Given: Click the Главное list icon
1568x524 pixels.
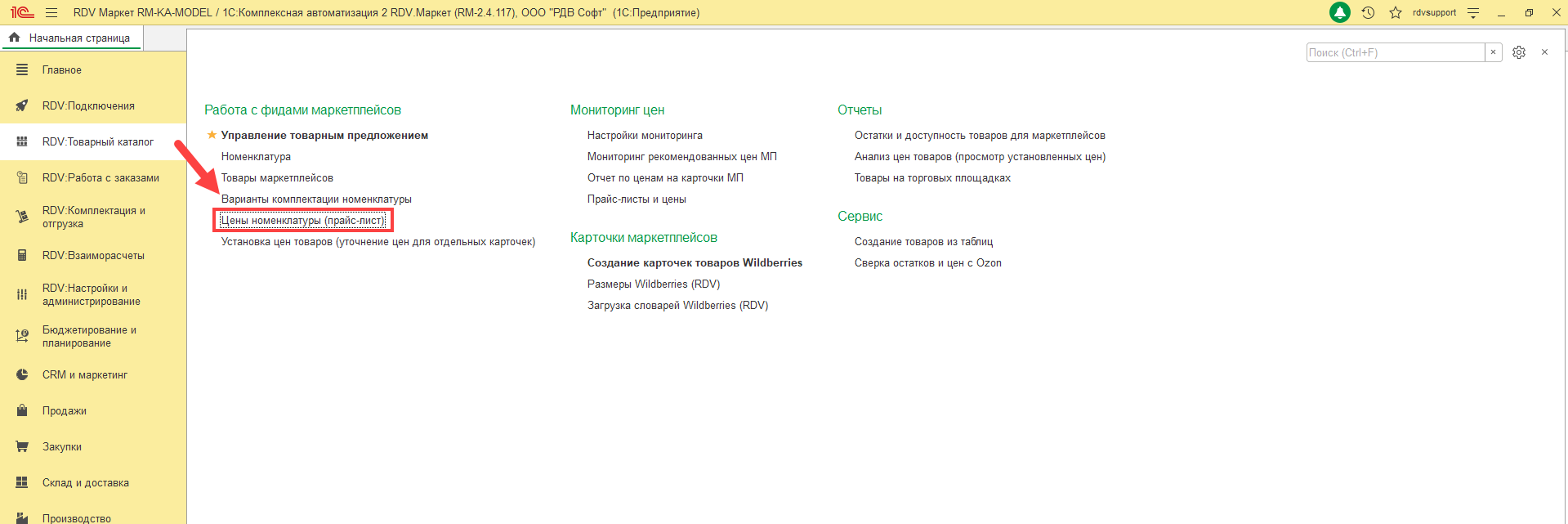Looking at the screenshot, I should click(x=22, y=70).
